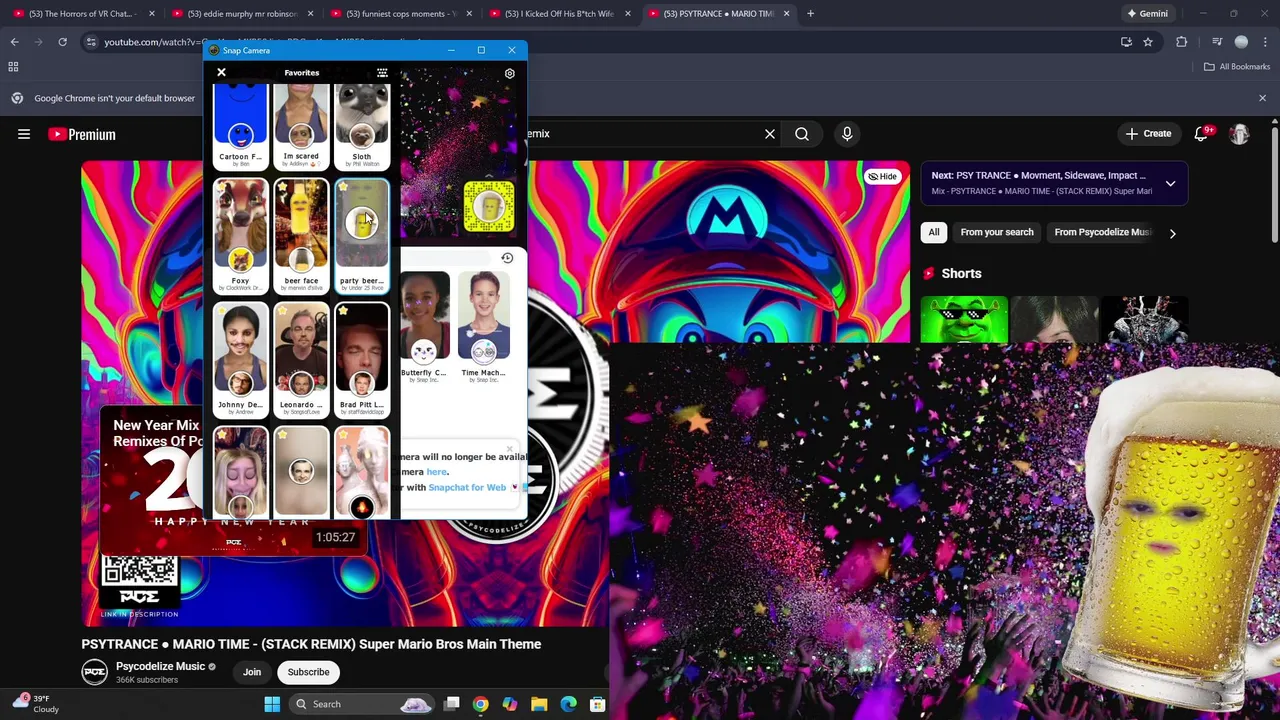Image resolution: width=1280 pixels, height=720 pixels.
Task: Hide the autoplay Next panel
Action: [882, 176]
